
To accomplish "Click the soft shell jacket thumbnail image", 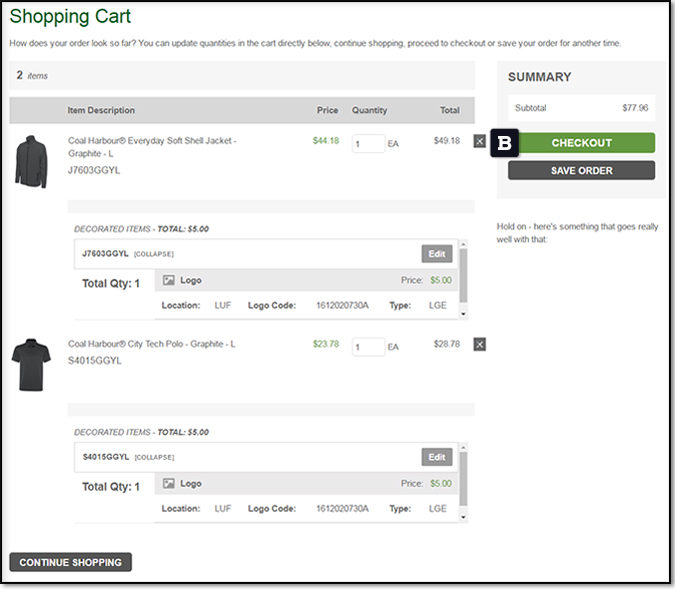I will click(x=31, y=162).
